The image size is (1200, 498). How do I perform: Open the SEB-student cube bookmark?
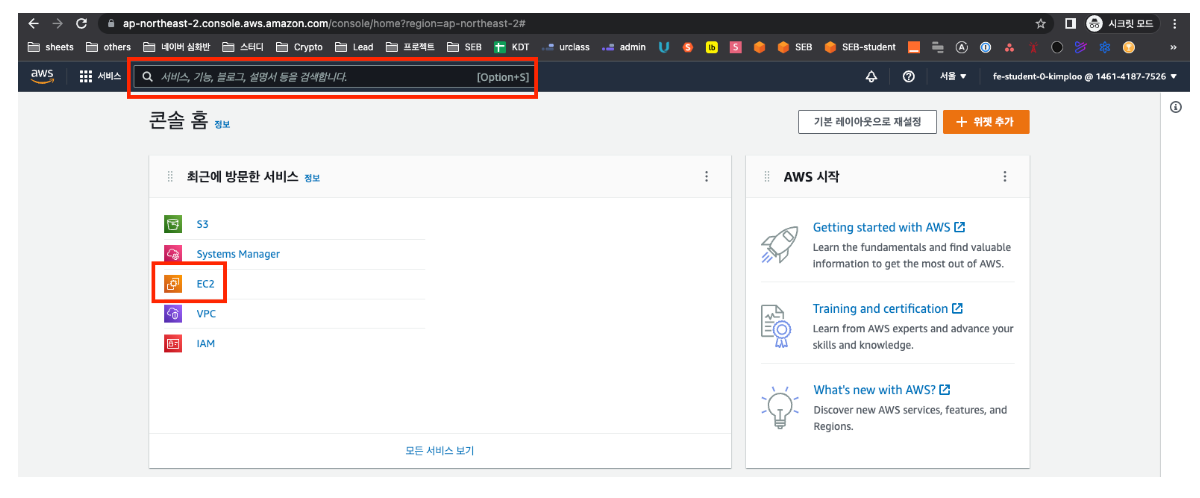[861, 47]
